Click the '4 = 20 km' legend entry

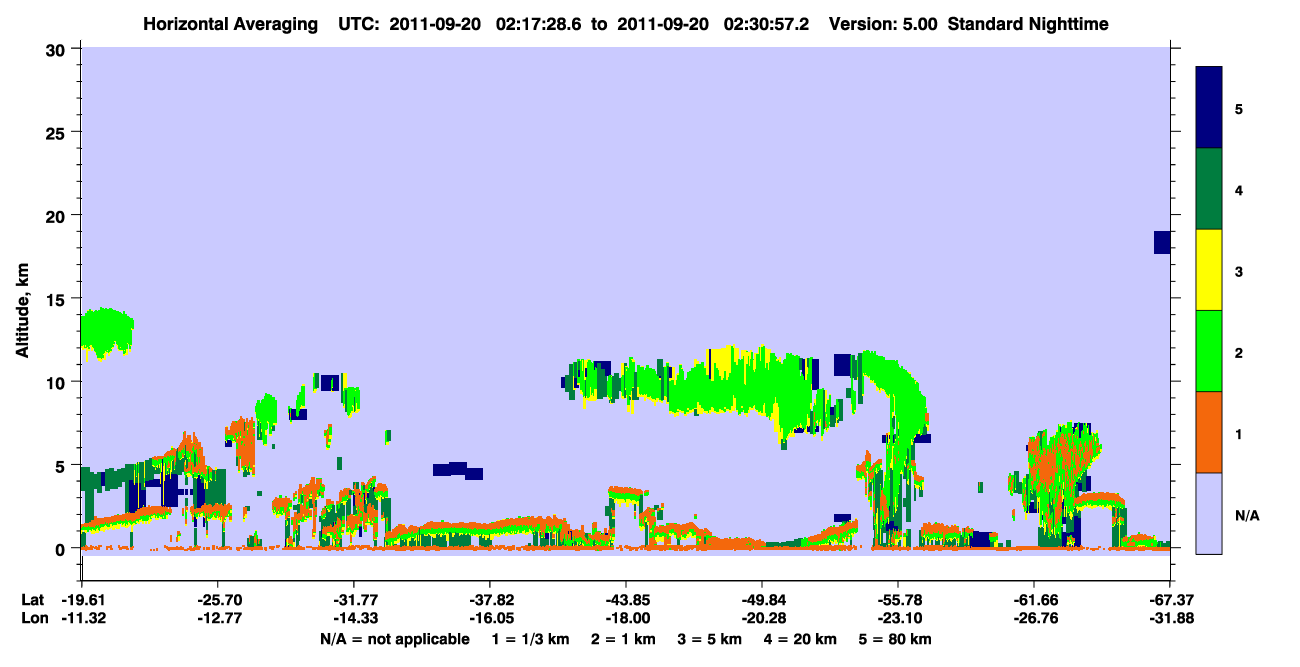(801, 639)
